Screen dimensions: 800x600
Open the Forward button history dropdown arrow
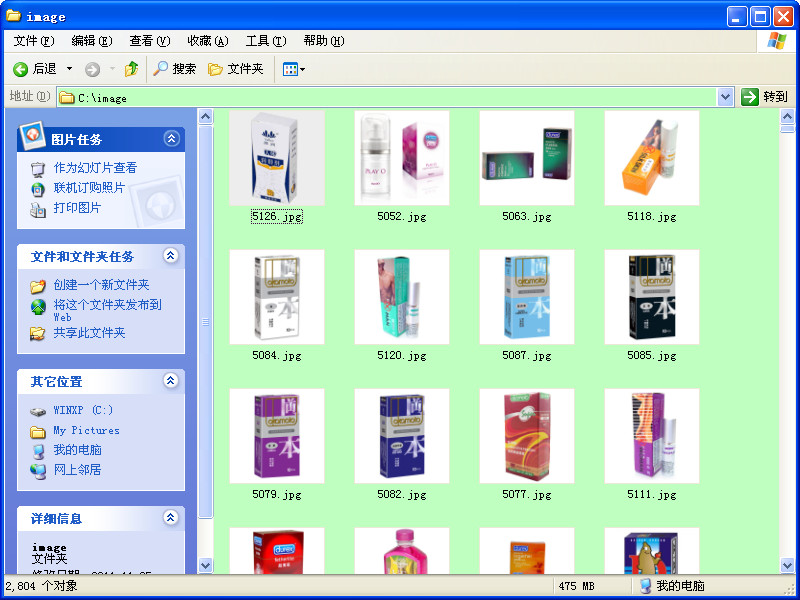point(112,69)
